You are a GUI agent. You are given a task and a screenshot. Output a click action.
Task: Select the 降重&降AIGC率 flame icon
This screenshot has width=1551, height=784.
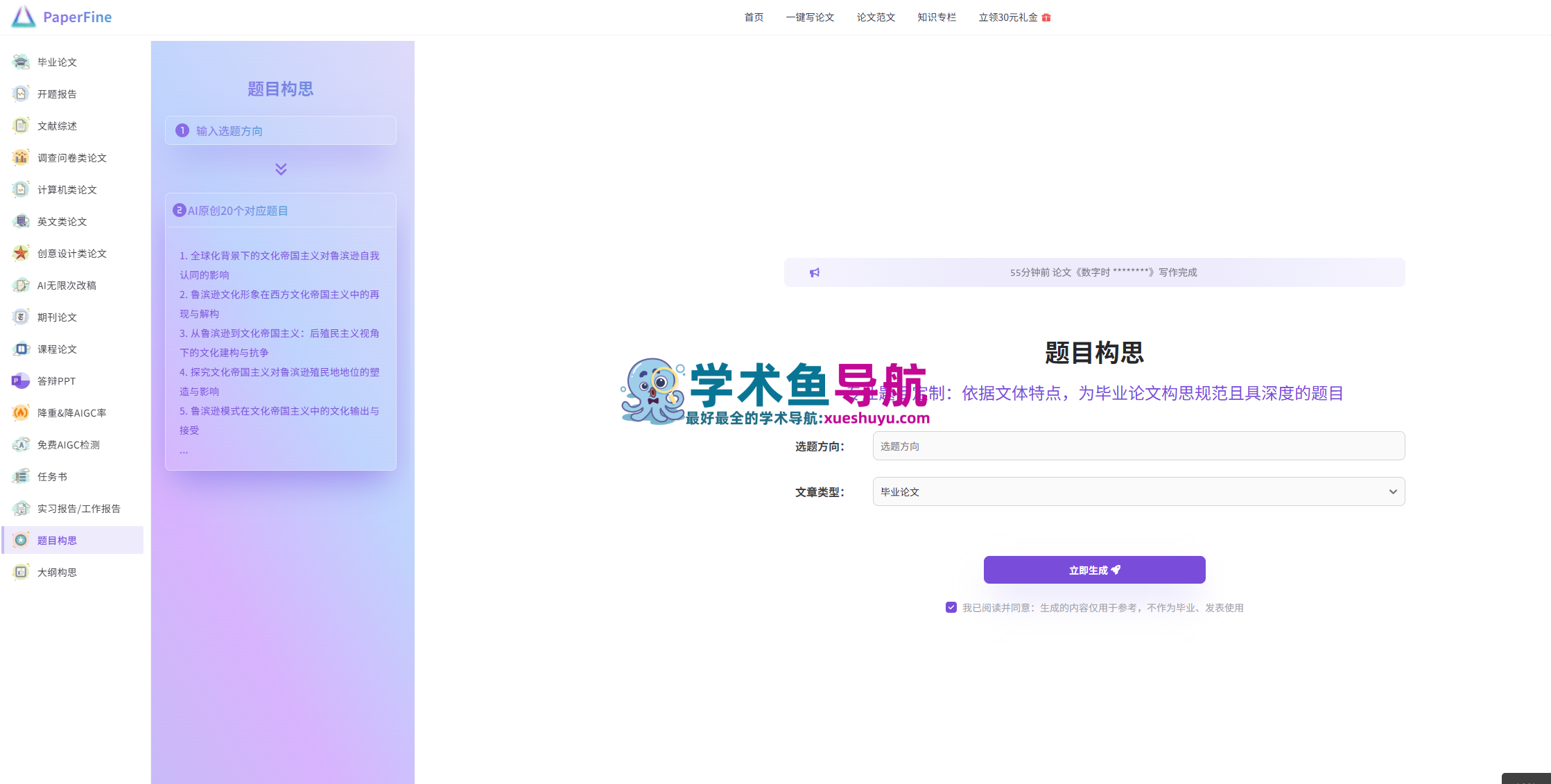(21, 412)
